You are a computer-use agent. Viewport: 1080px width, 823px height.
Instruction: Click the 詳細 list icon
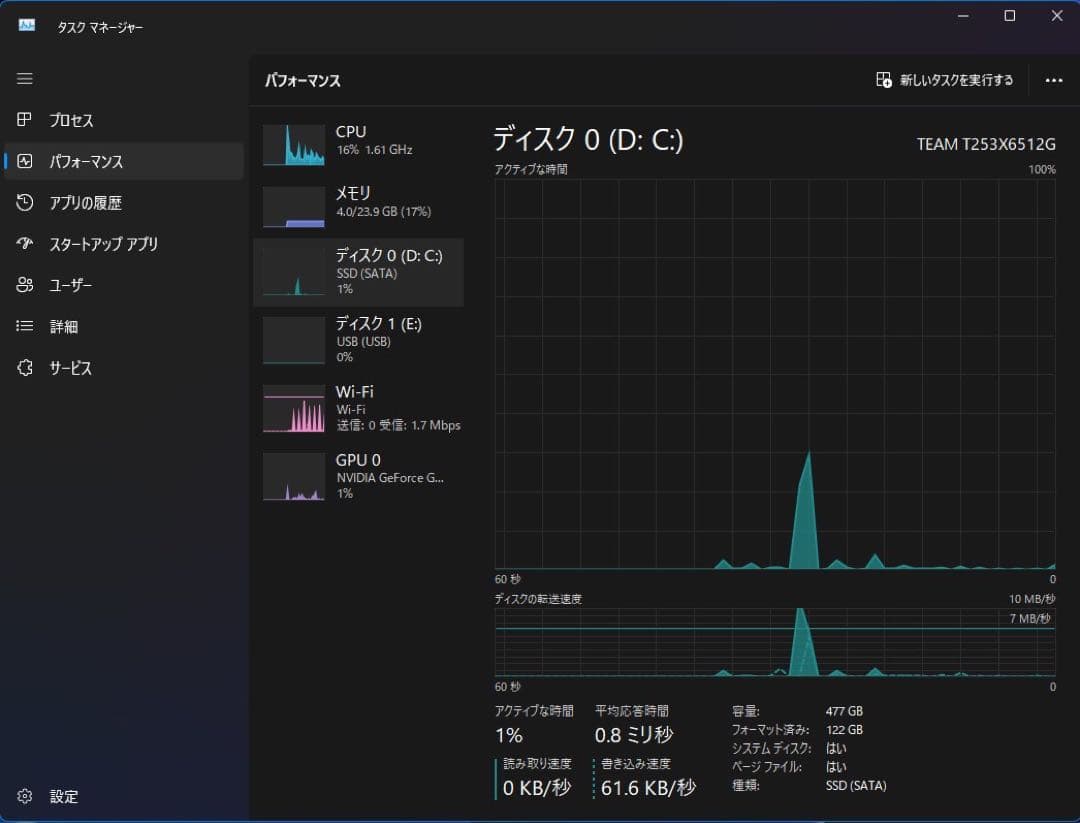(26, 326)
